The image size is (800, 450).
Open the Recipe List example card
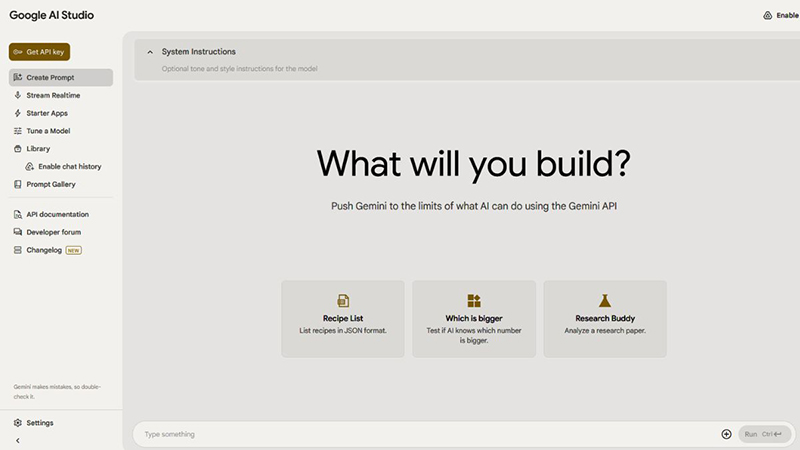pyautogui.click(x=343, y=318)
